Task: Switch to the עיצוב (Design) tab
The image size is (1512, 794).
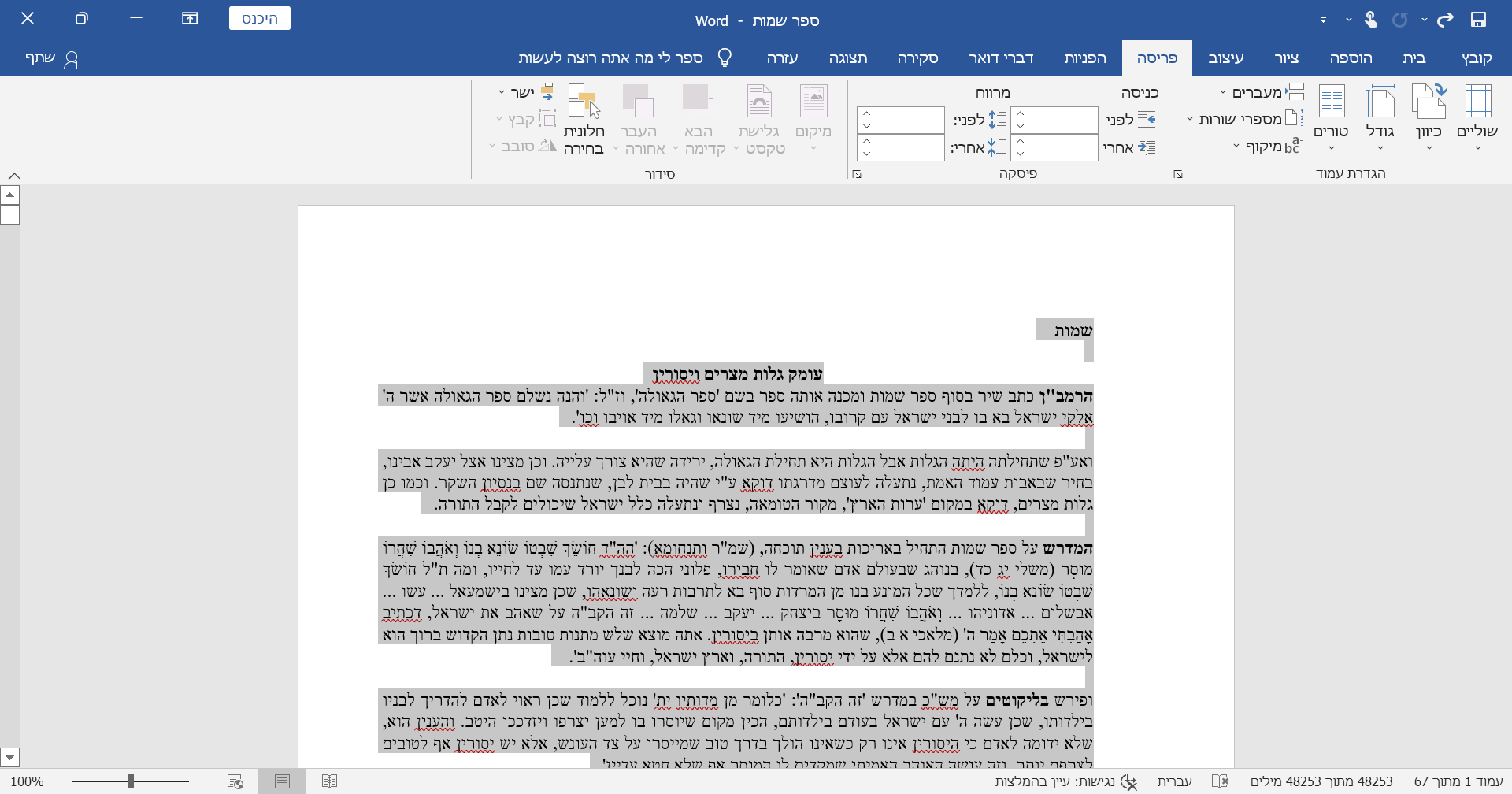Action: (x=1226, y=58)
